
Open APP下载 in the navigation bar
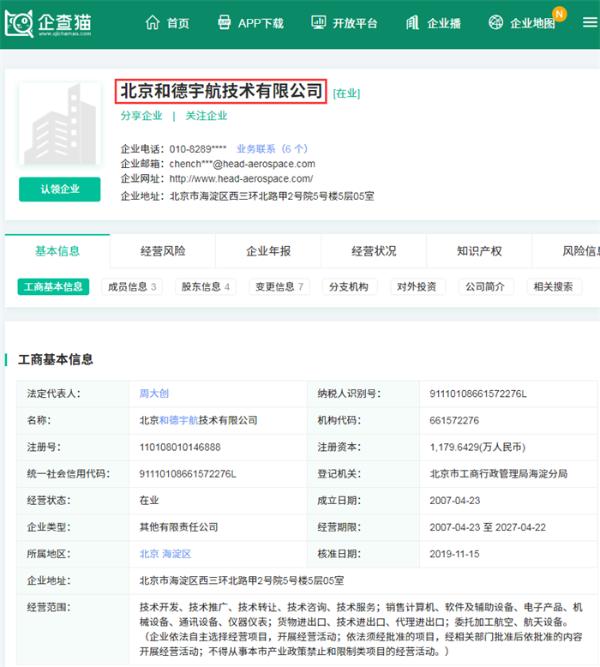(261, 23)
